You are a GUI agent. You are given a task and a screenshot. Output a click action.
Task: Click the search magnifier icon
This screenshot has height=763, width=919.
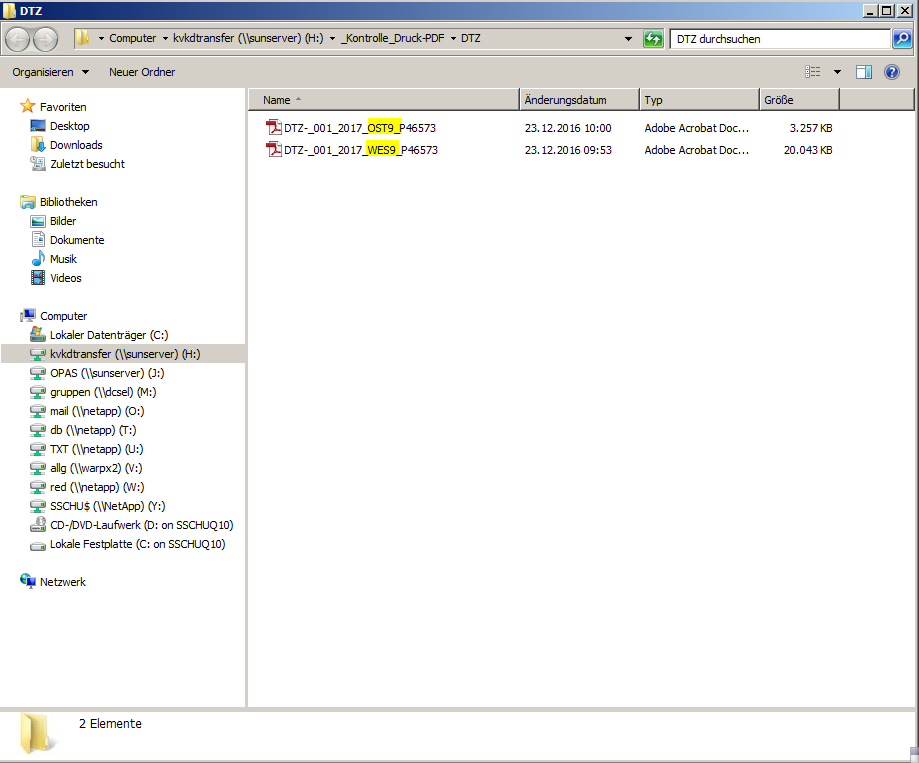pyautogui.click(x=901, y=39)
